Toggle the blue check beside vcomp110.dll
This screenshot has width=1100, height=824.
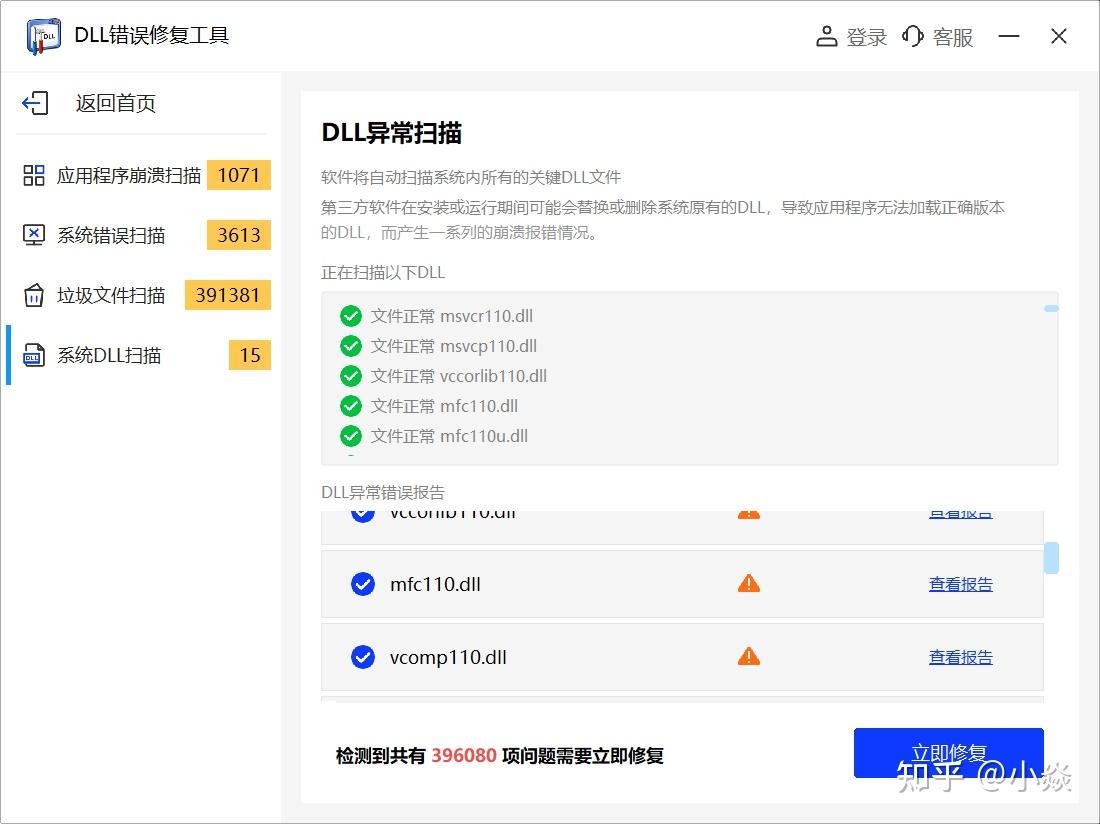pos(362,657)
